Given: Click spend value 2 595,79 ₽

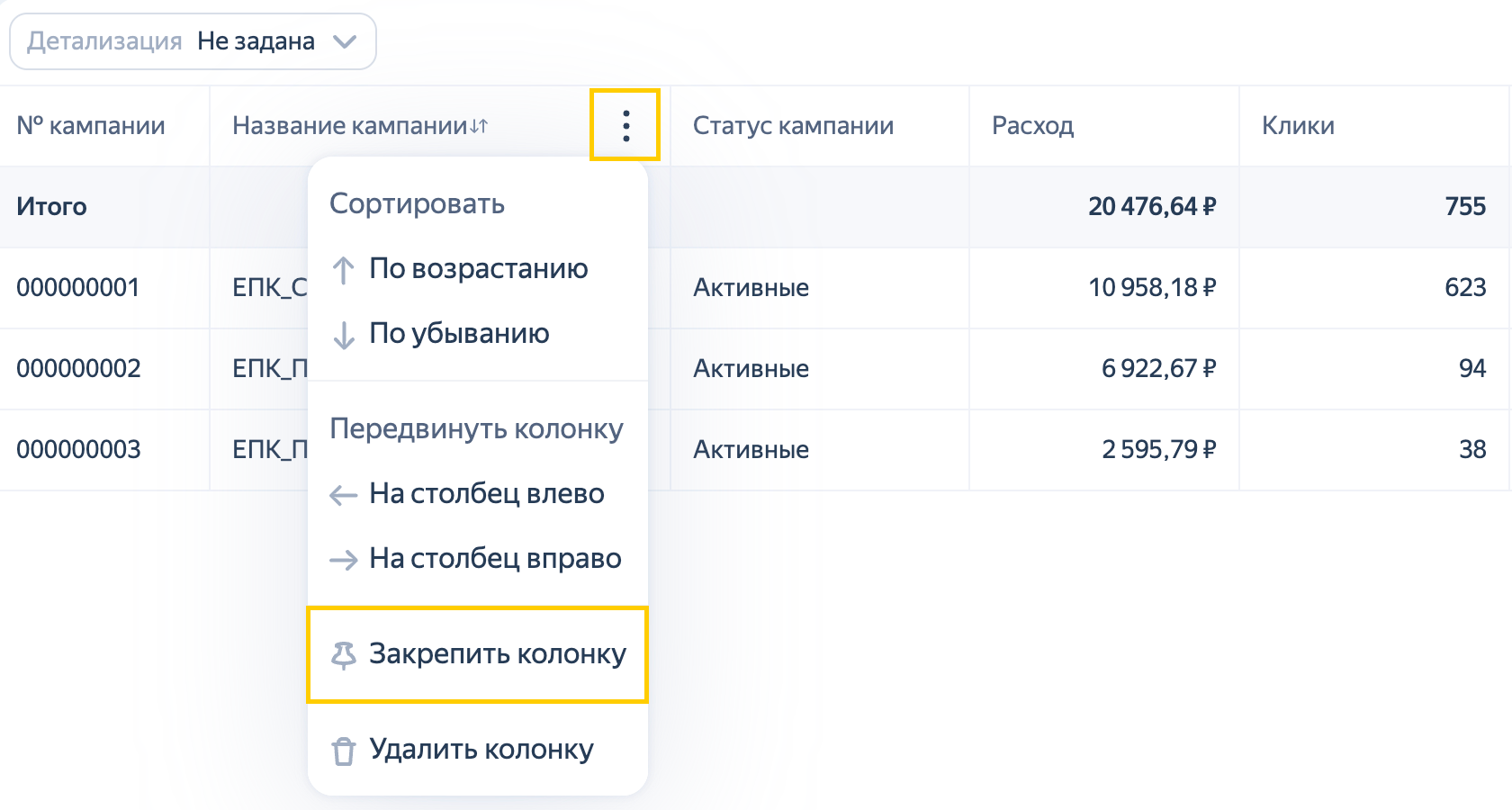Looking at the screenshot, I should pyautogui.click(x=1159, y=450).
